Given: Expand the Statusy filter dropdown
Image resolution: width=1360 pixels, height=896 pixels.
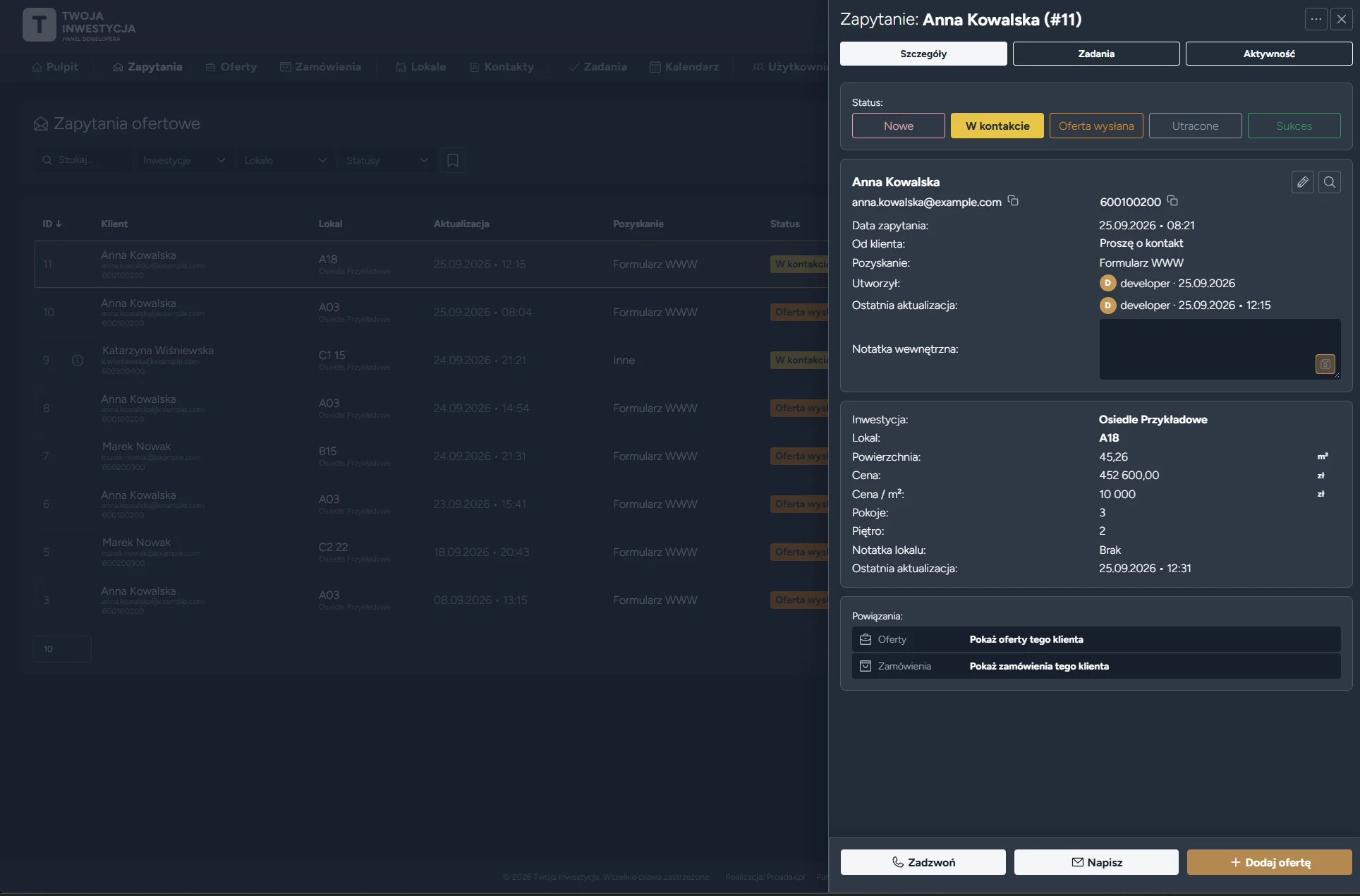Looking at the screenshot, I should (x=387, y=160).
